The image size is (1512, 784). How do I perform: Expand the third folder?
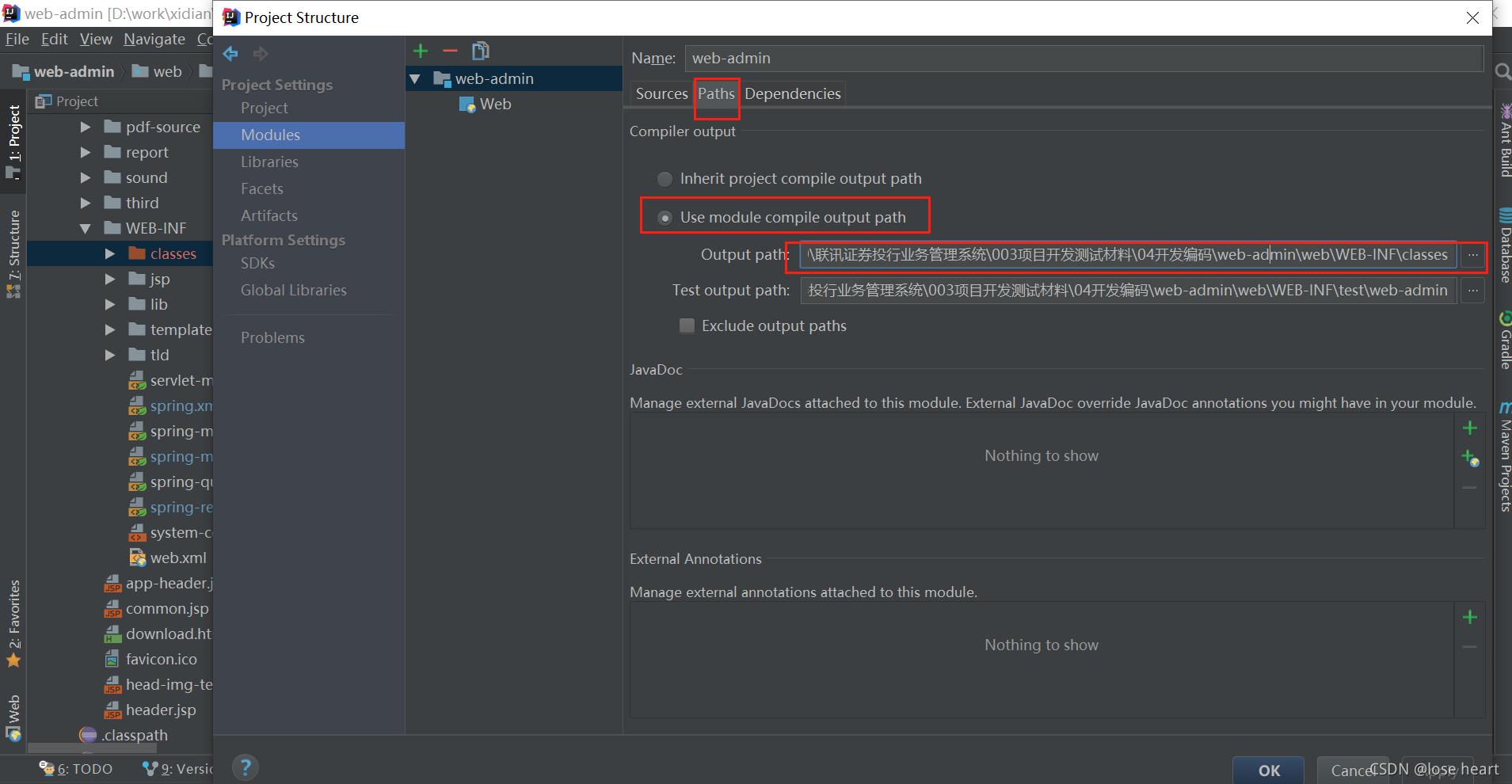point(86,203)
